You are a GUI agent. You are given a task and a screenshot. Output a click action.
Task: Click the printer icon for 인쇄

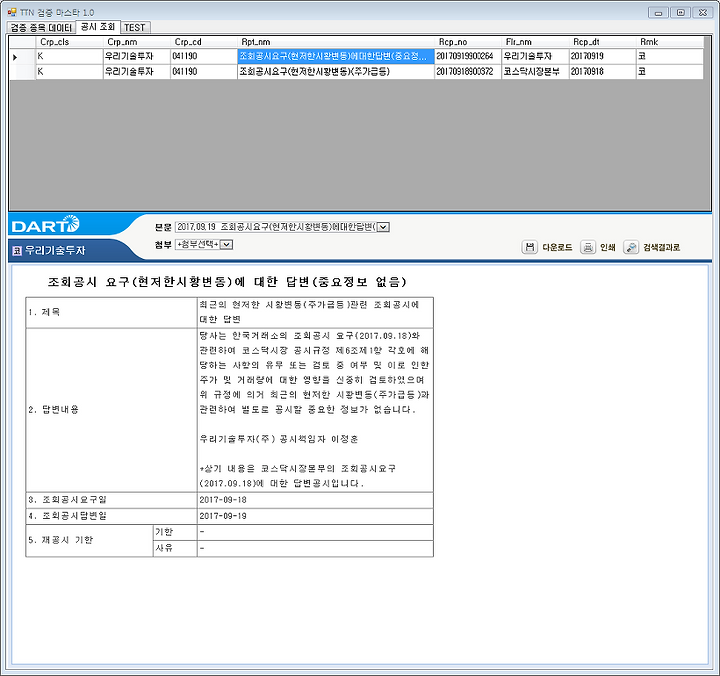point(587,247)
